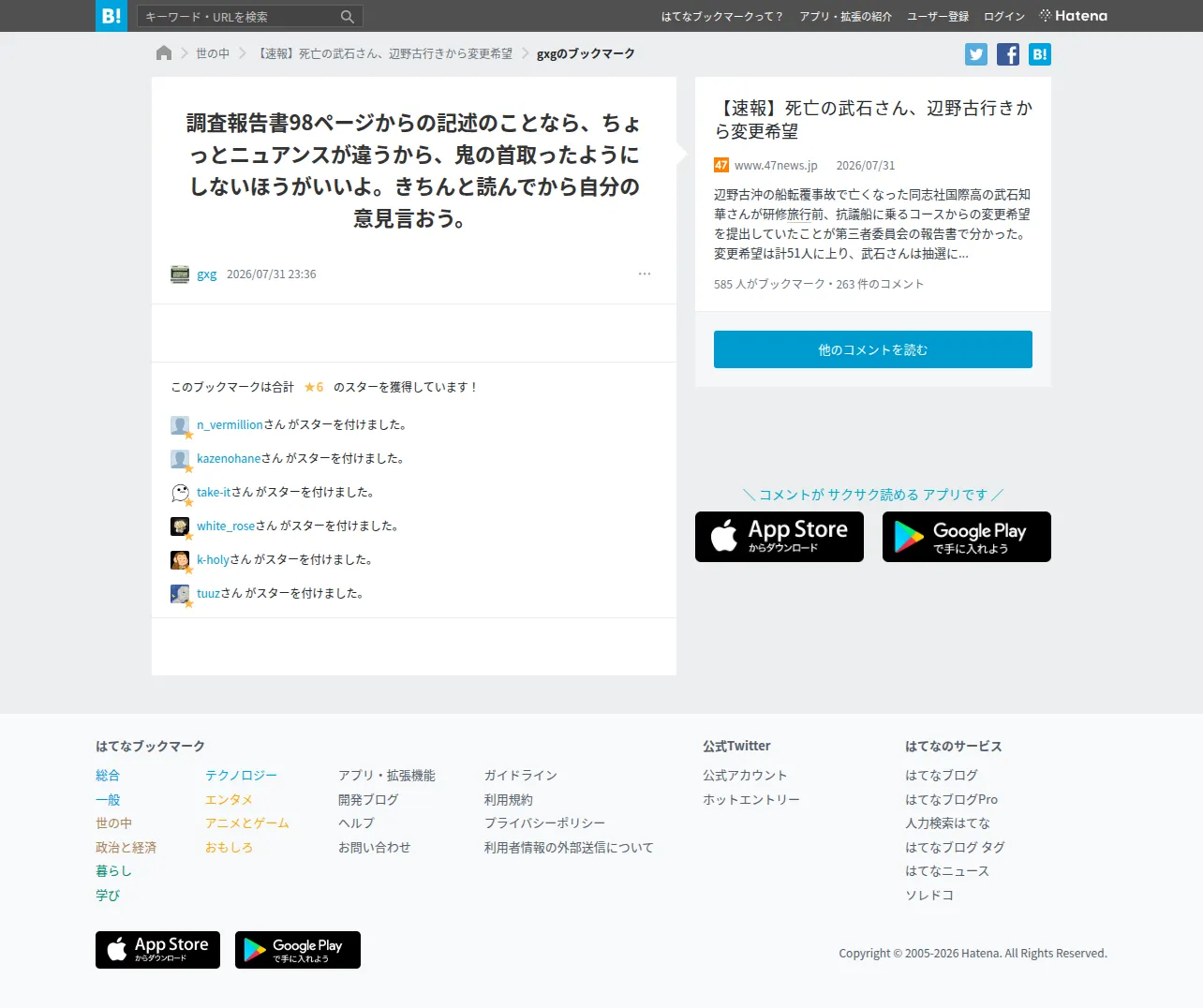Click the Hatena Bookmark B! logo
This screenshot has height=1008, width=1203.
[111, 16]
